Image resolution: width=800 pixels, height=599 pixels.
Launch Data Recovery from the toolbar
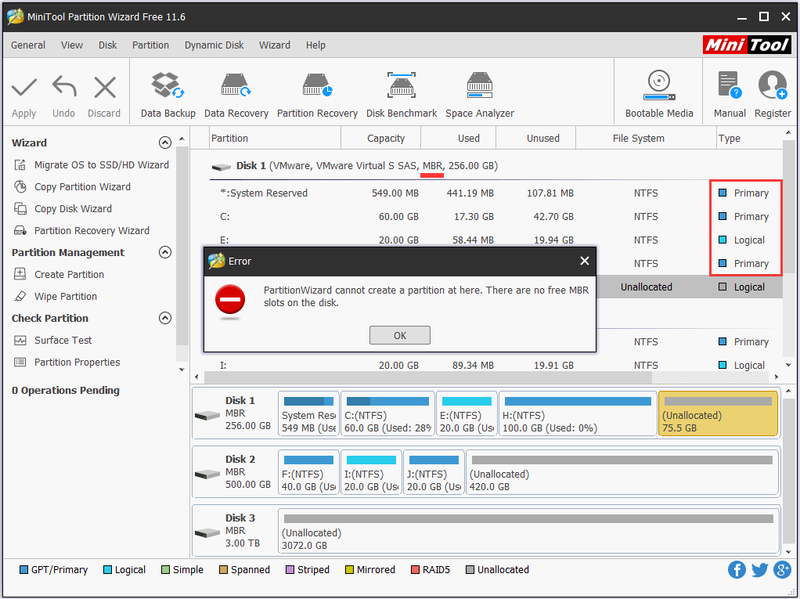[236, 95]
